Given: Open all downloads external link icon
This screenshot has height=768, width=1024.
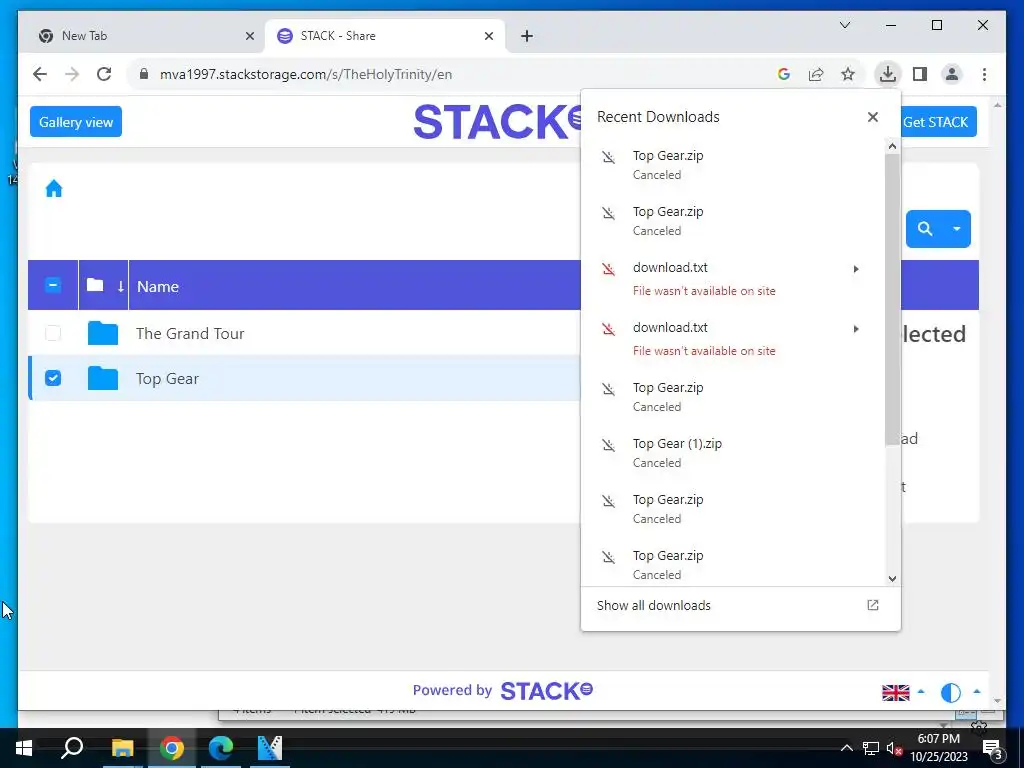Looking at the screenshot, I should pos(872,605).
